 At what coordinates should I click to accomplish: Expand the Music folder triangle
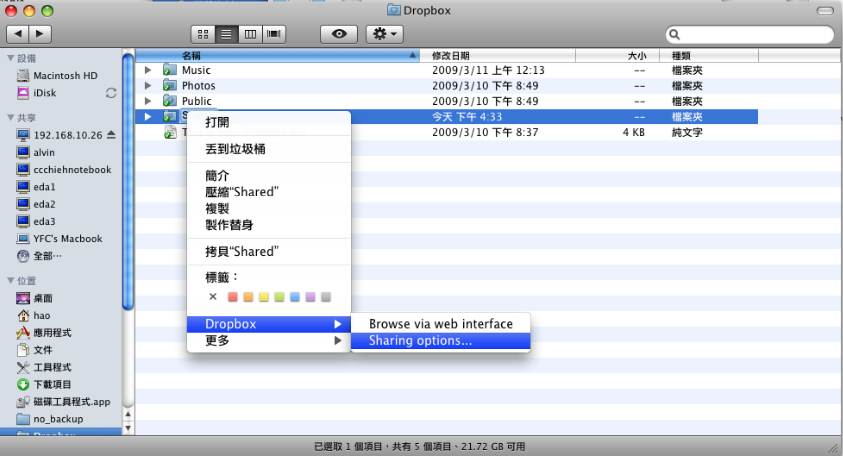click(148, 70)
